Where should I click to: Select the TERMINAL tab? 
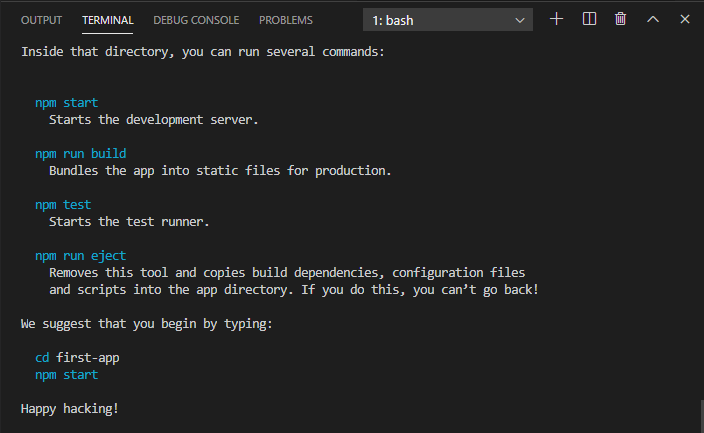point(108,20)
